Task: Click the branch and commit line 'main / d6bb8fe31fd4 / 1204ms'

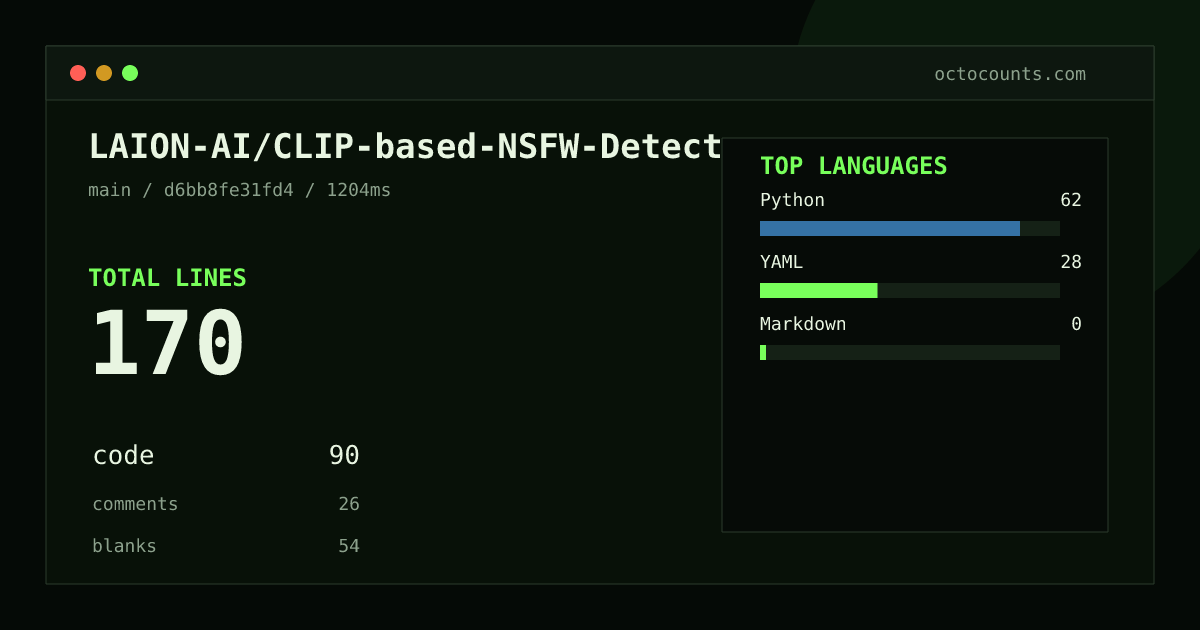Action: (240, 190)
